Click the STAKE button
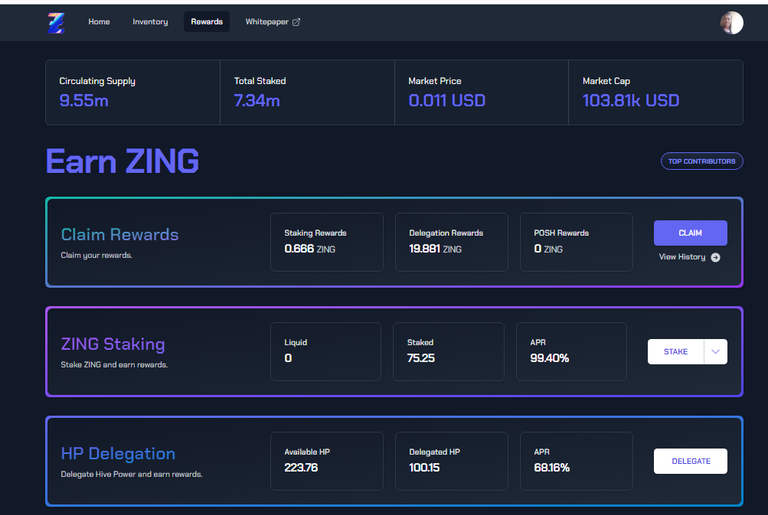 675,351
